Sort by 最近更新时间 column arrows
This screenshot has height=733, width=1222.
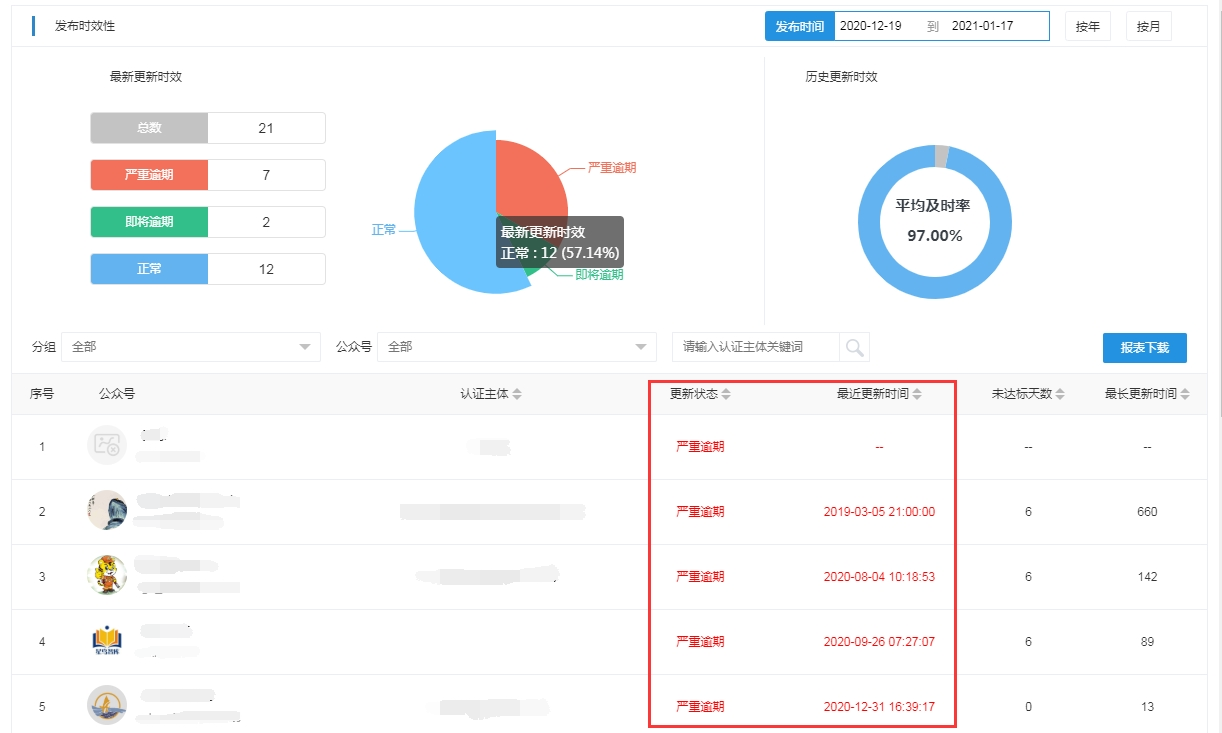917,395
